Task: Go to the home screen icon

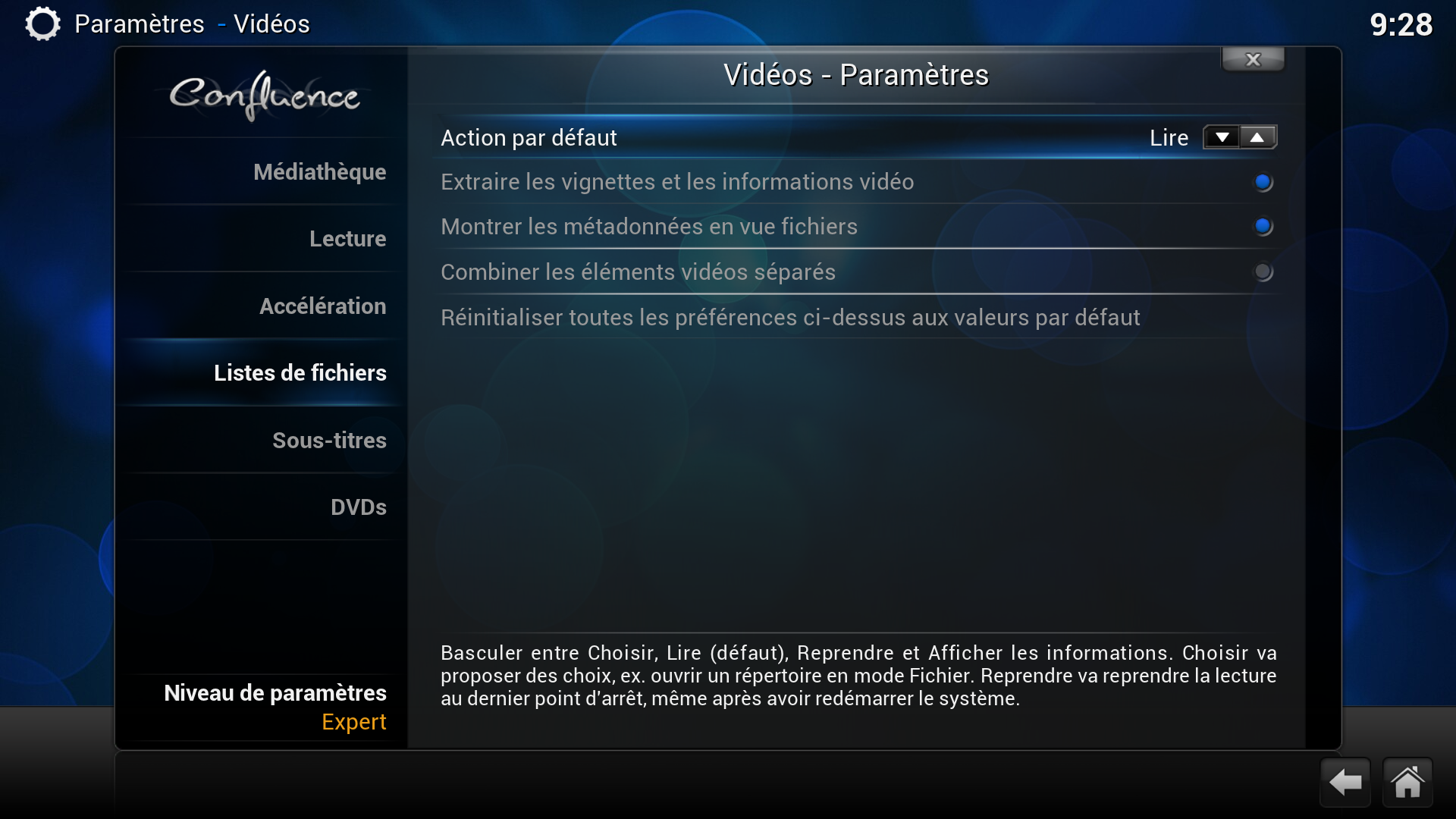Action: tap(1407, 782)
